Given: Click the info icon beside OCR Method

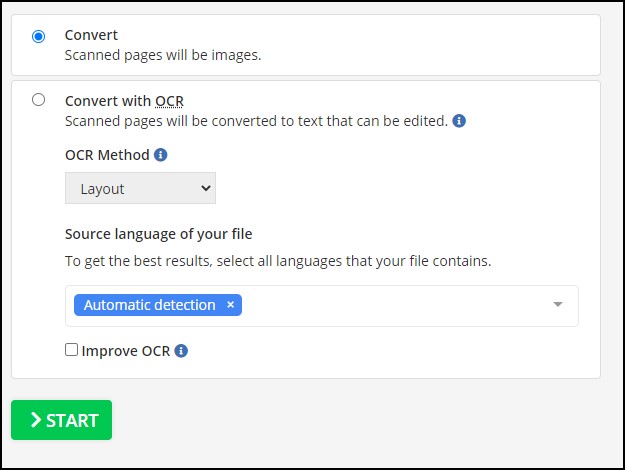Looking at the screenshot, I should 161,155.
